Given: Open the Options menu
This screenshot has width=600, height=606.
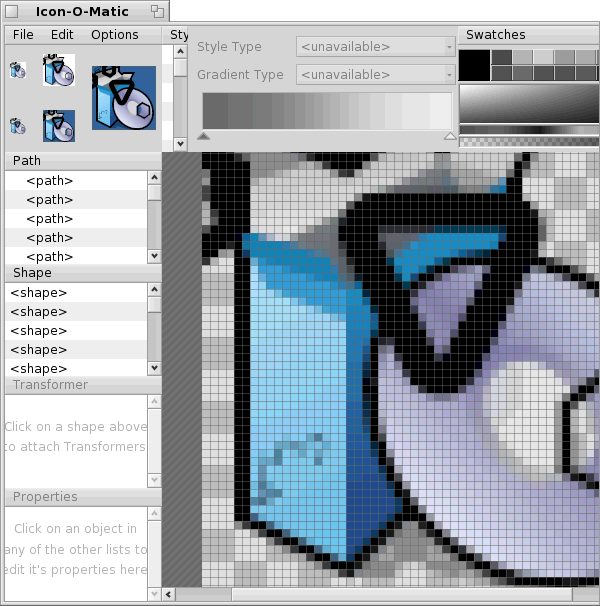Looking at the screenshot, I should point(114,34).
